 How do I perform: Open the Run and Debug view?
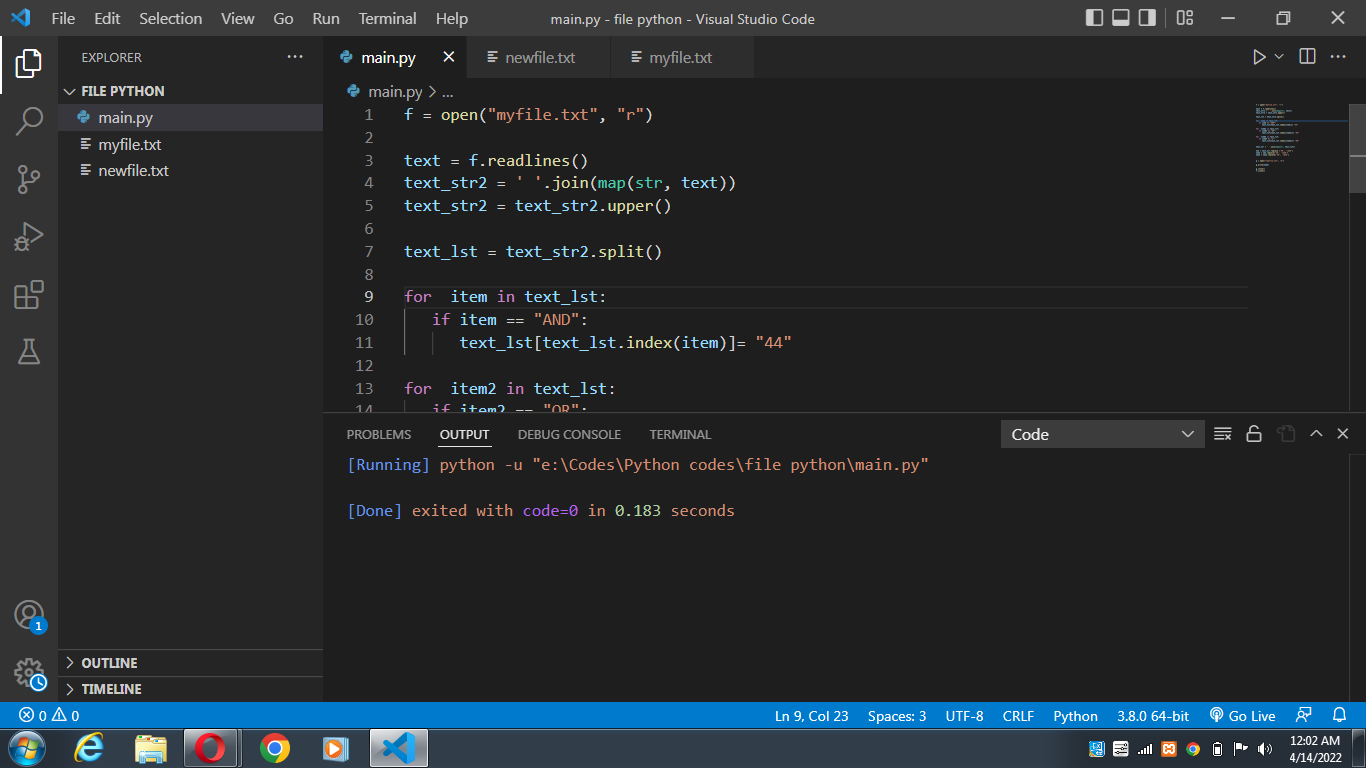click(x=29, y=236)
